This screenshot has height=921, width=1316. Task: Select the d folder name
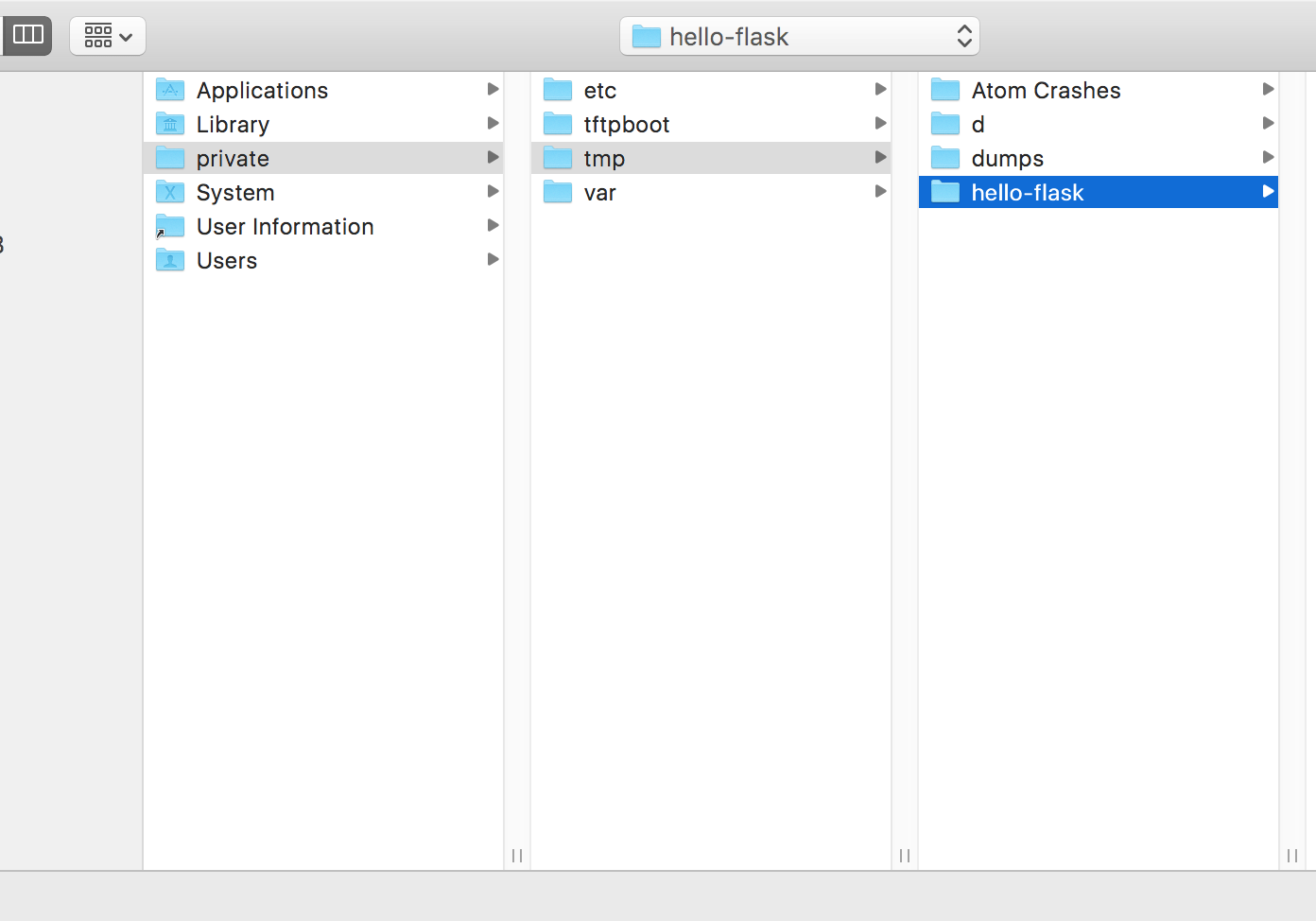pyautogui.click(x=978, y=125)
